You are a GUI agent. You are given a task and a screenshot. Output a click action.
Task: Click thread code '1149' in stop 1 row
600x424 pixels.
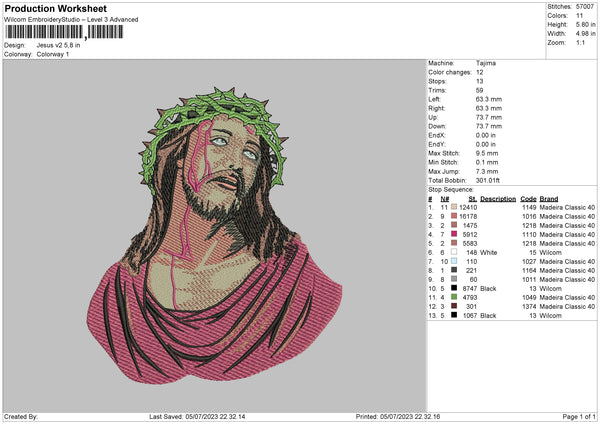529,207
